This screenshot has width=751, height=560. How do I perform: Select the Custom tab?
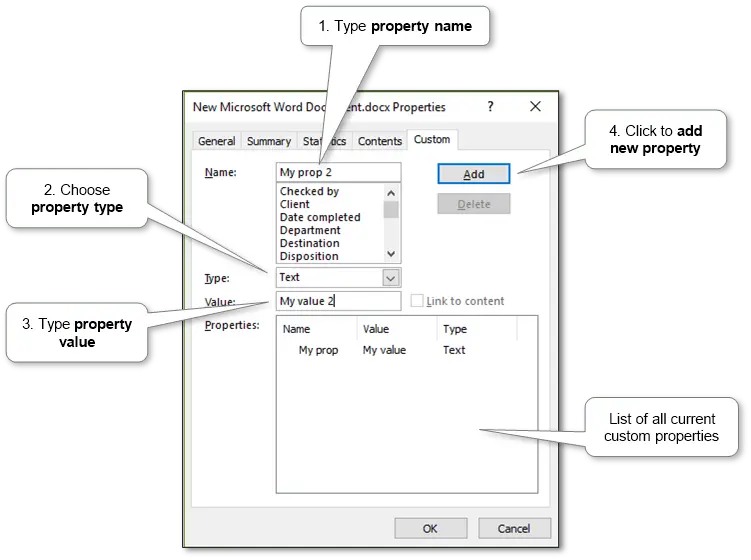432,139
